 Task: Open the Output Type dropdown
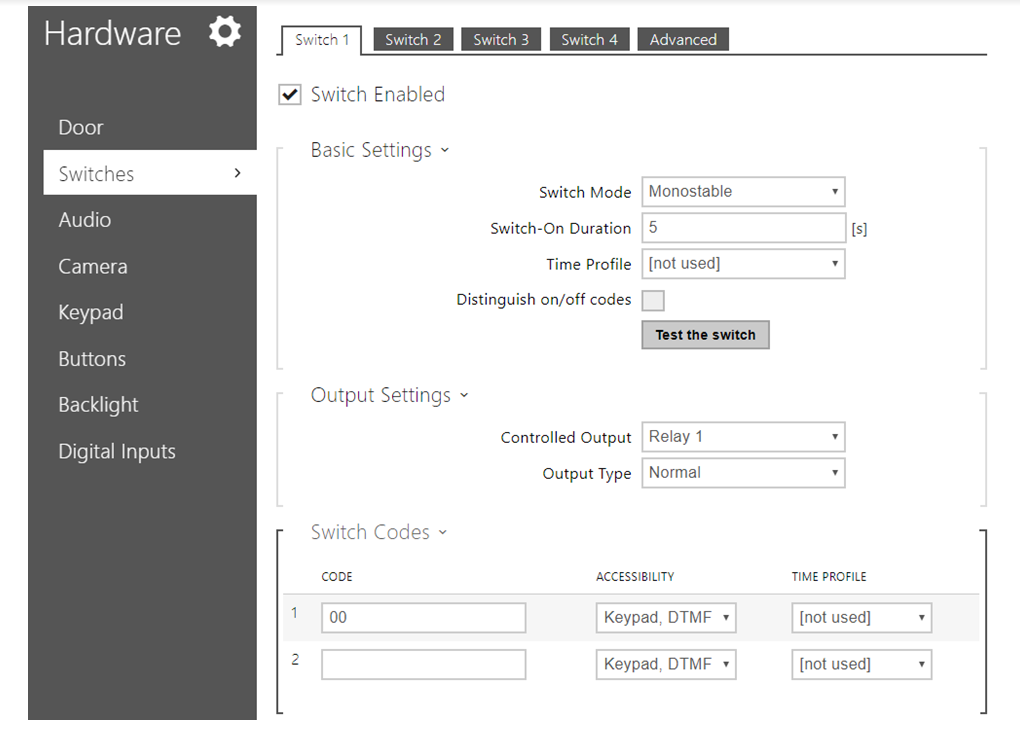tap(743, 473)
